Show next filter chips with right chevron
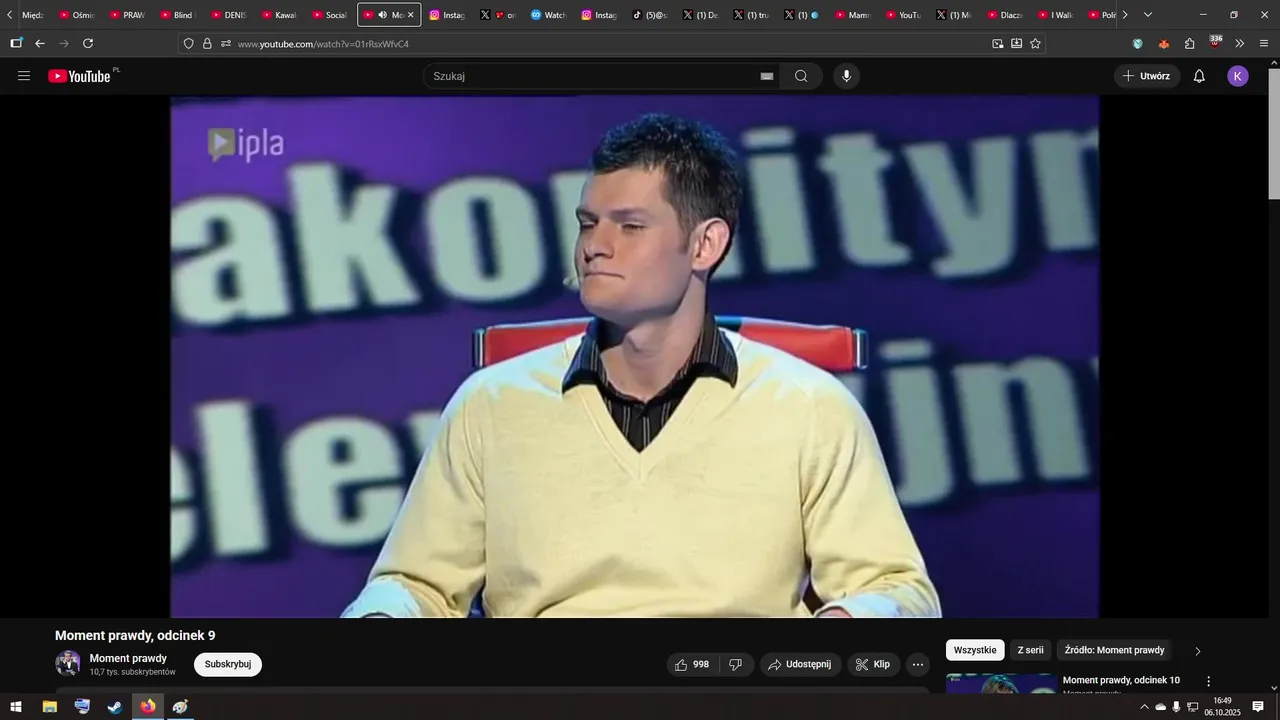1280x720 pixels. (1198, 651)
